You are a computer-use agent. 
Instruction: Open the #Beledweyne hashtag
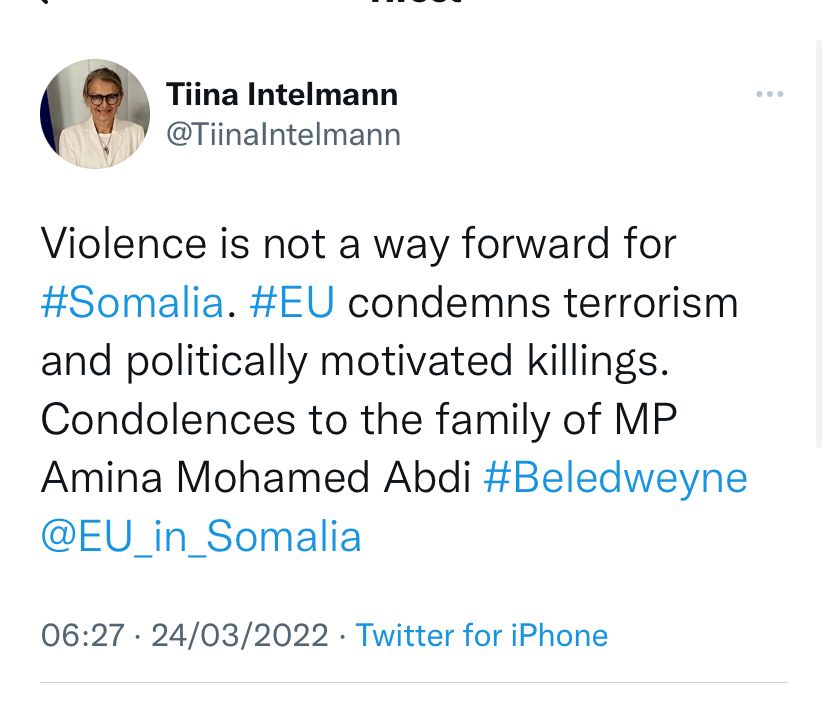(615, 477)
